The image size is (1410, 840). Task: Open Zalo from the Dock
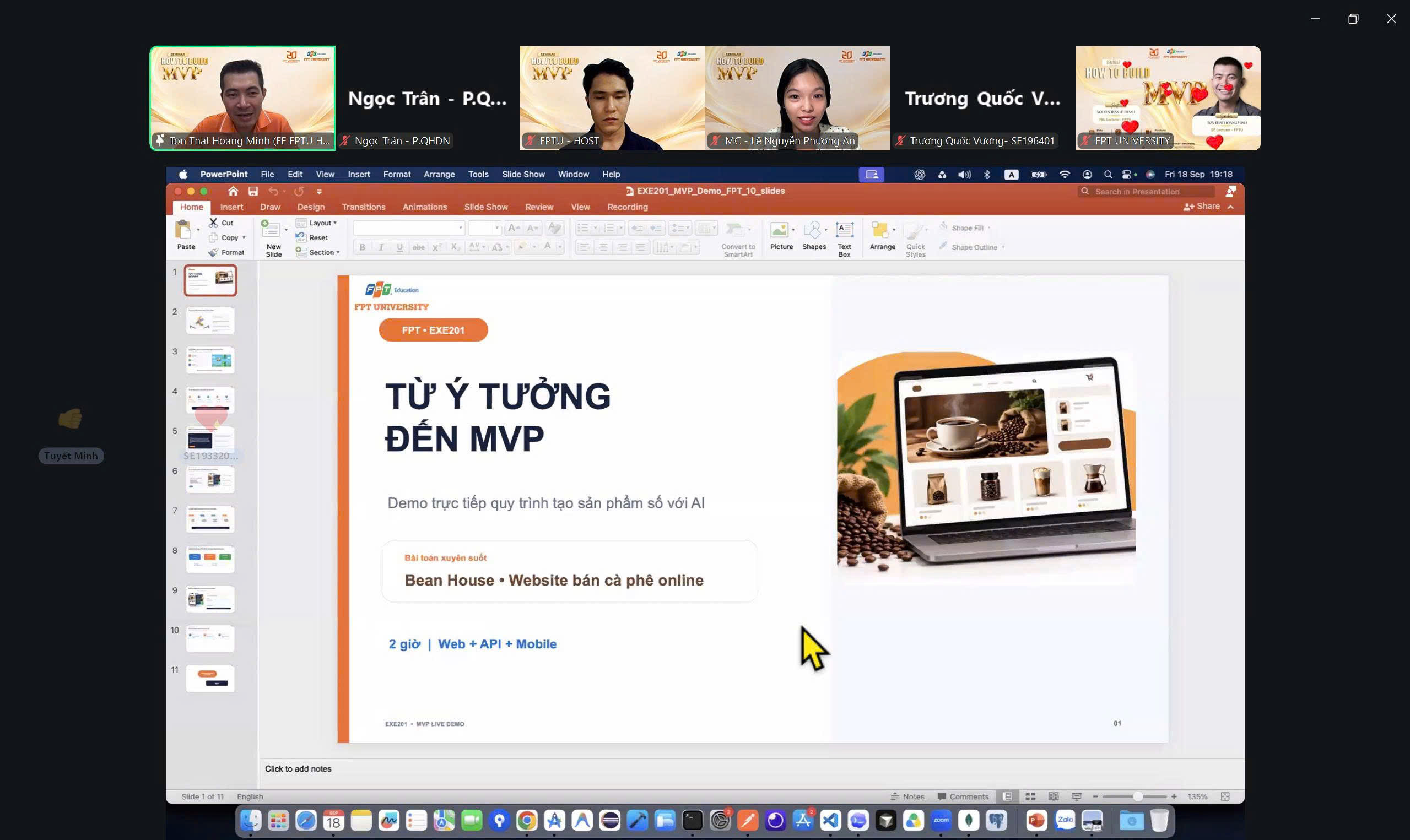(1065, 820)
